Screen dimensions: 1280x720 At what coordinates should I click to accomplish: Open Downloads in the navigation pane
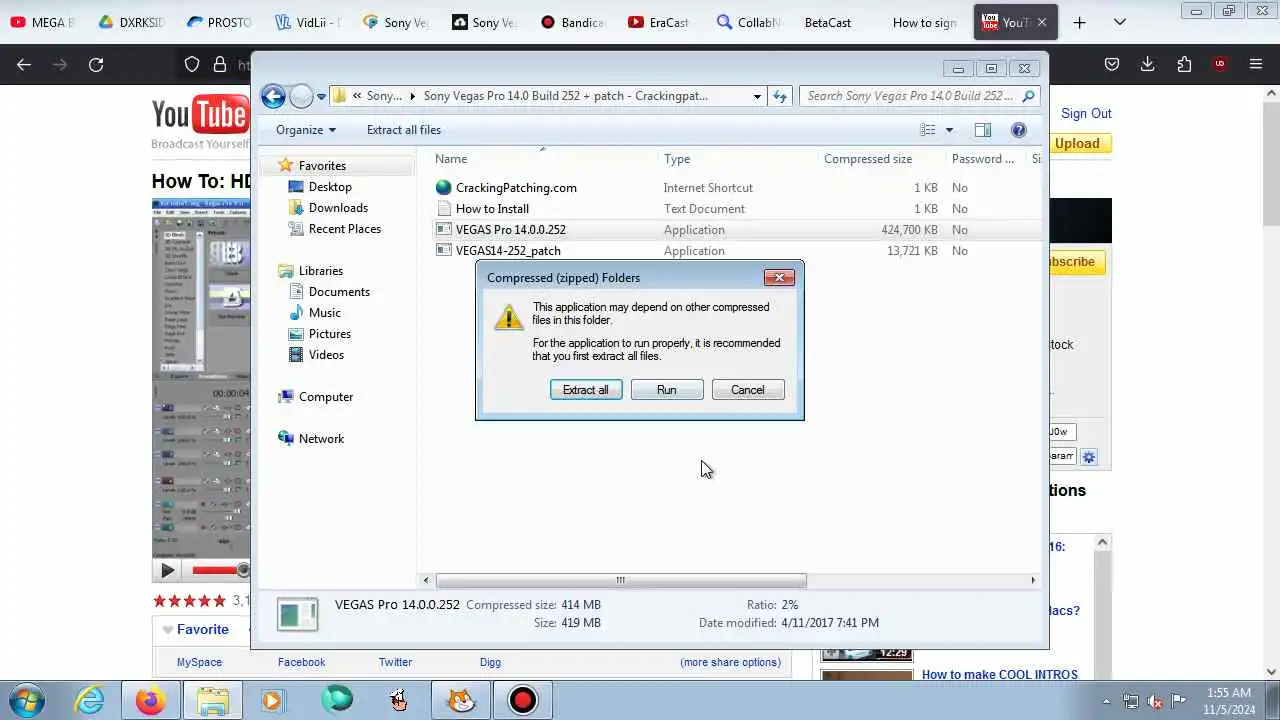(x=338, y=208)
